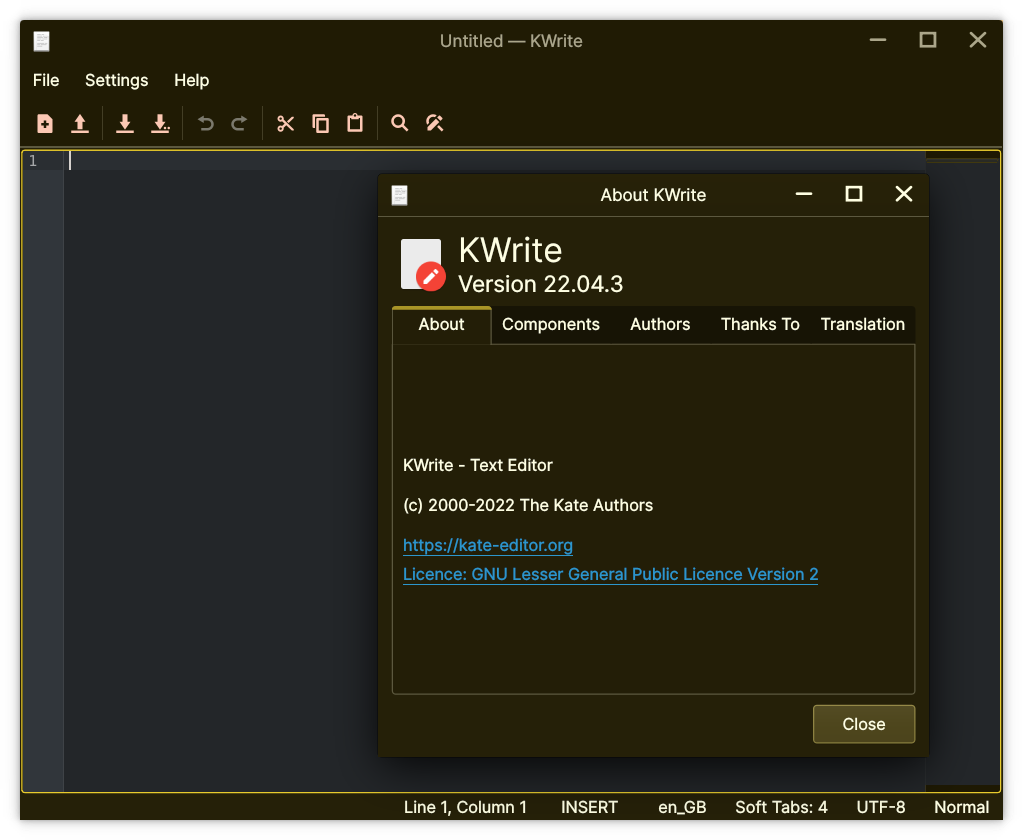The image size is (1023, 840).
Task: Click the Open file upload-arrow icon
Action: [x=80, y=123]
